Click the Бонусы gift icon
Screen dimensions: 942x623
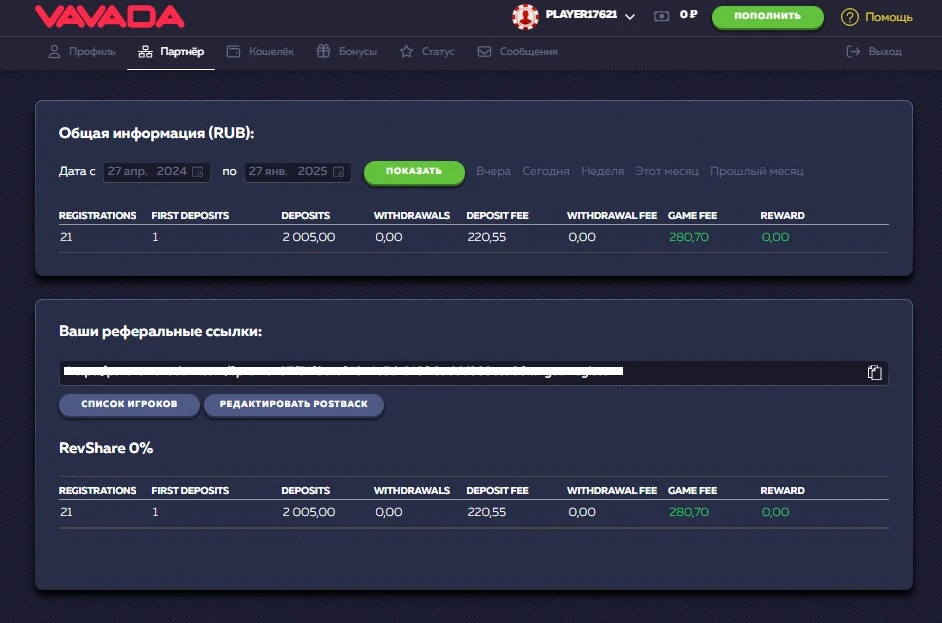(323, 51)
